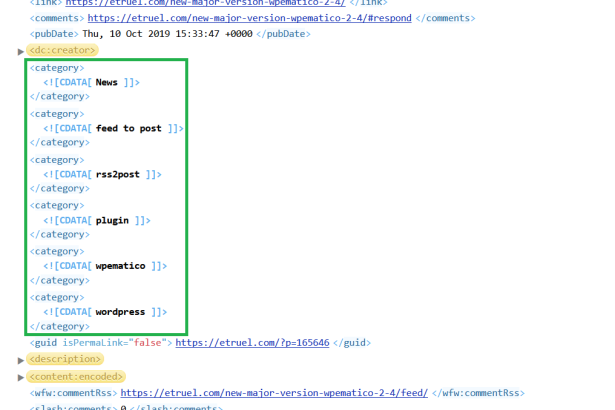Click the CDATA text rss2post
Screen dimensions: 615x410
118,174
